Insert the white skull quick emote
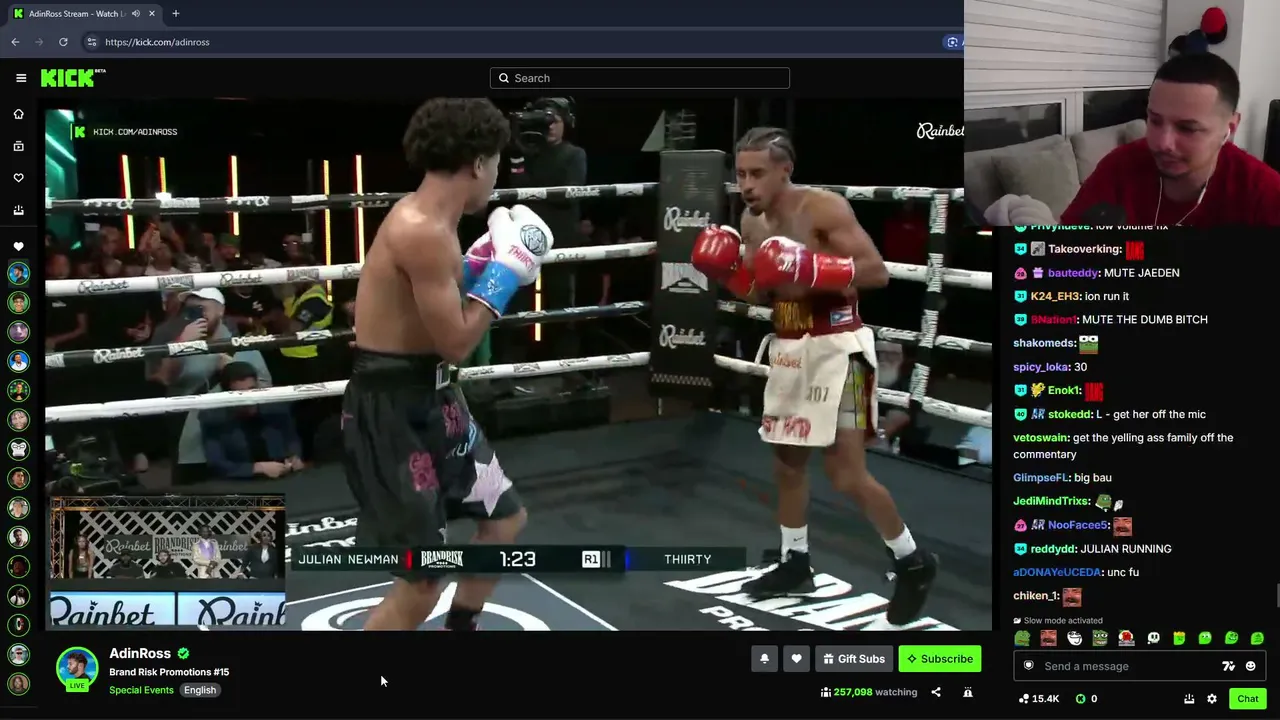The image size is (1280, 720). (x=1153, y=638)
